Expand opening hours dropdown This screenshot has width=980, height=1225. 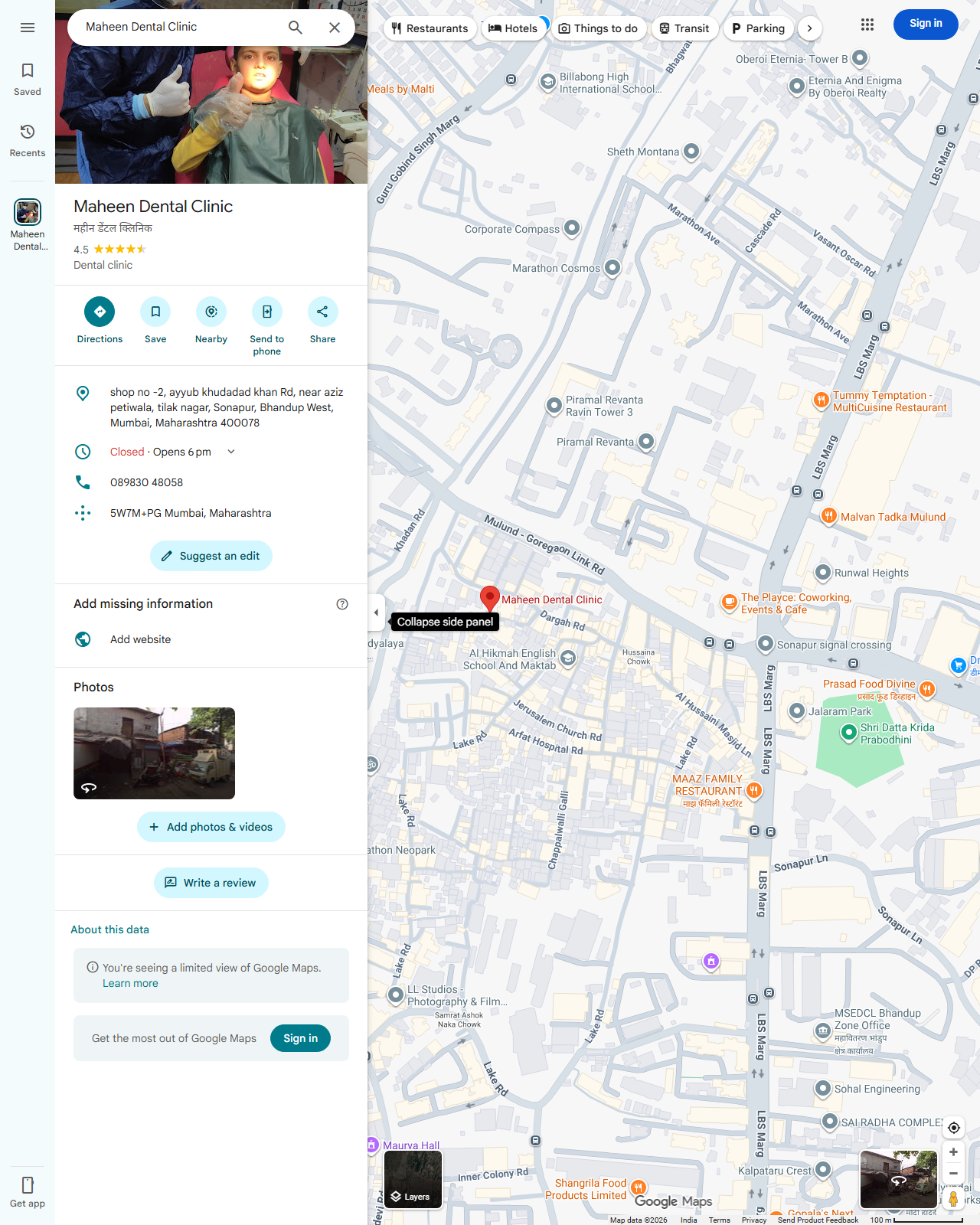[231, 452]
